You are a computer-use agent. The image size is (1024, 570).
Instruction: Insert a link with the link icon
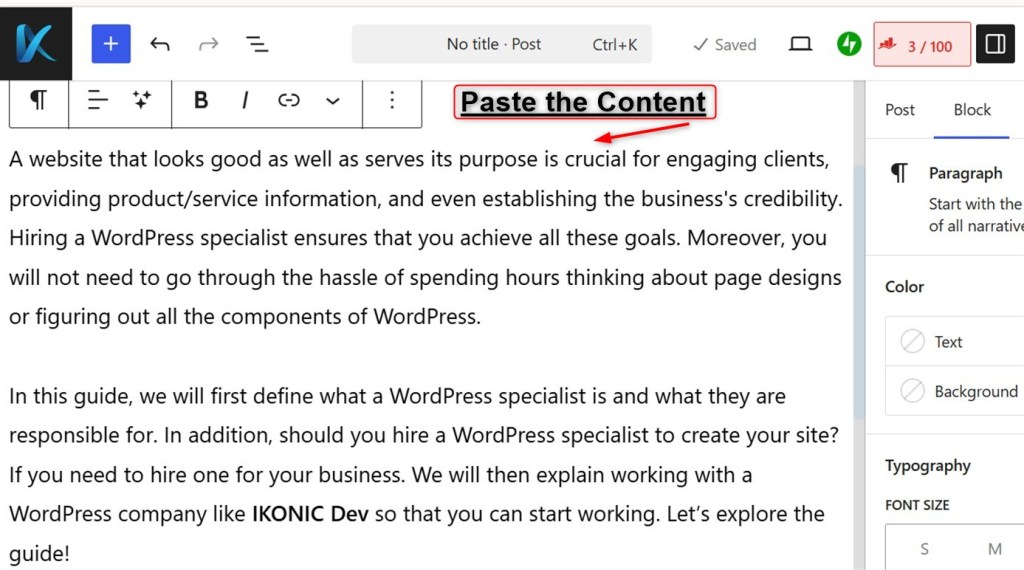click(x=289, y=100)
